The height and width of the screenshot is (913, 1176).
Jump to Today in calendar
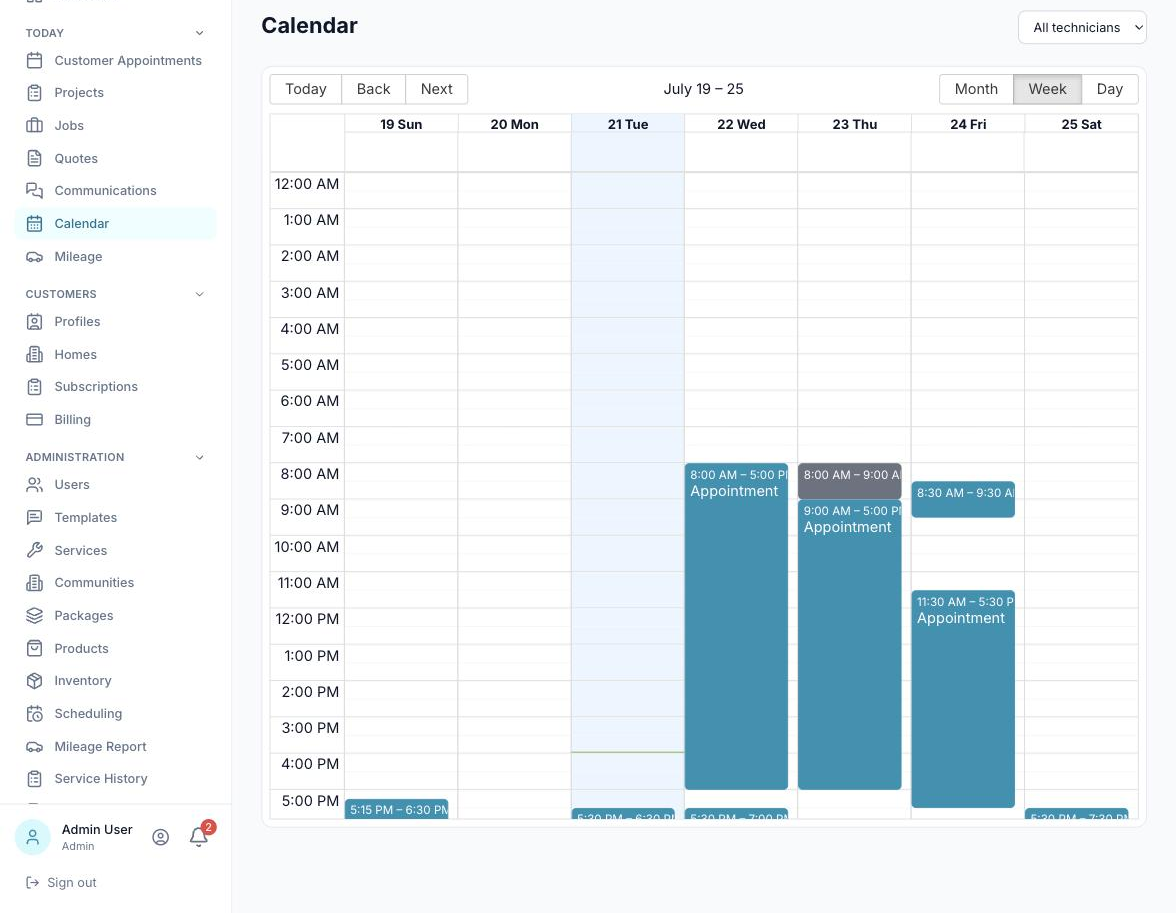click(306, 89)
